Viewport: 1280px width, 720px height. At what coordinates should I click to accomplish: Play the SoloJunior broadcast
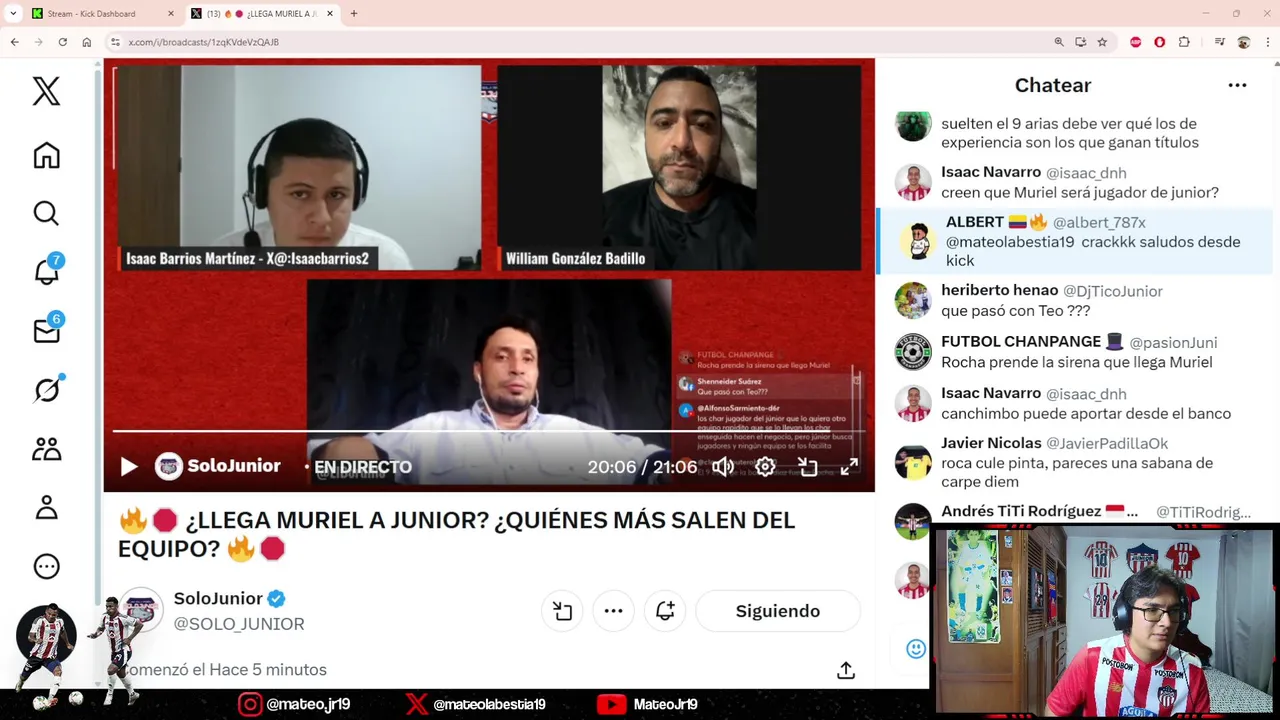[128, 467]
